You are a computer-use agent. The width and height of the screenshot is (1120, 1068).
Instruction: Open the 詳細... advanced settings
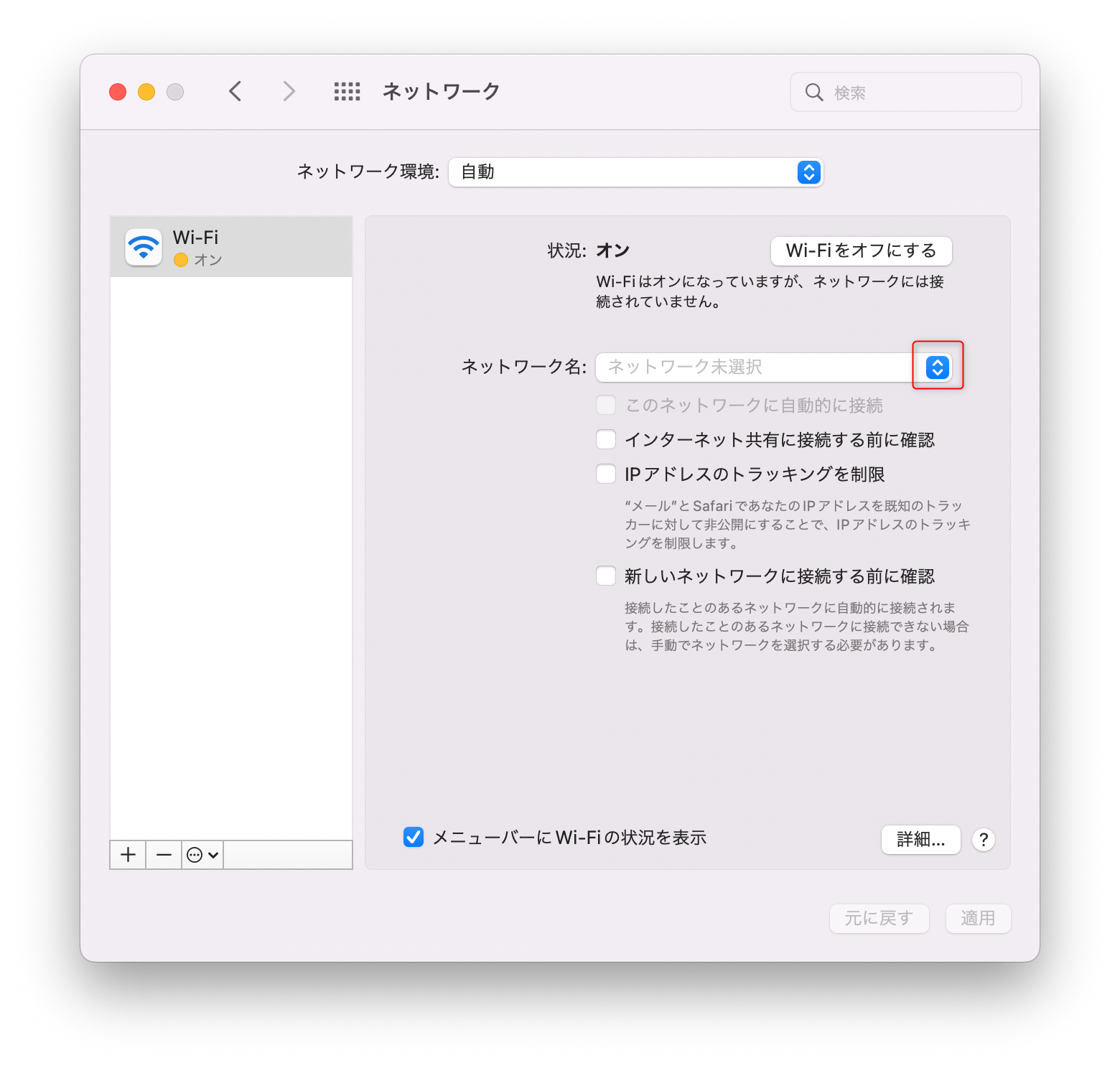(920, 839)
